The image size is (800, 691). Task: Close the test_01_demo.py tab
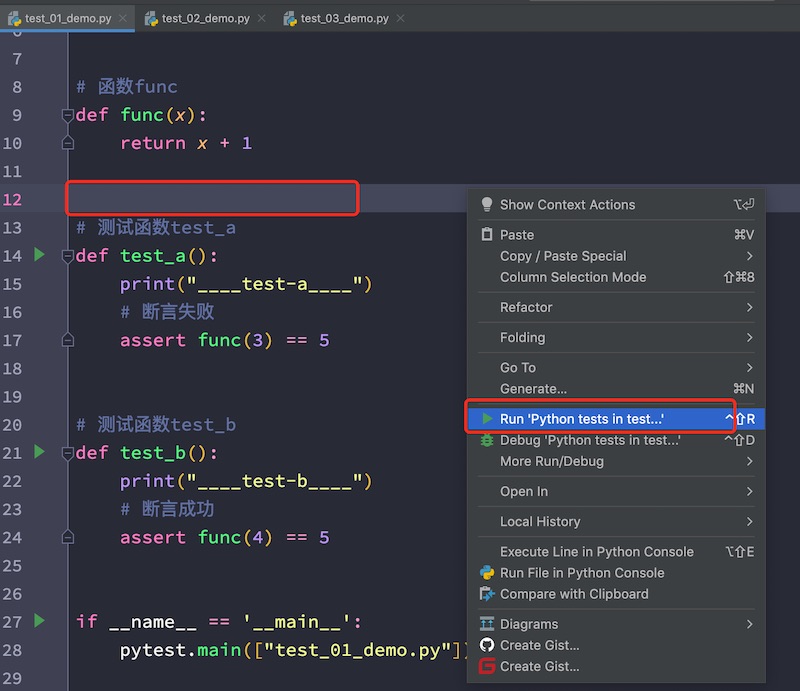122,18
